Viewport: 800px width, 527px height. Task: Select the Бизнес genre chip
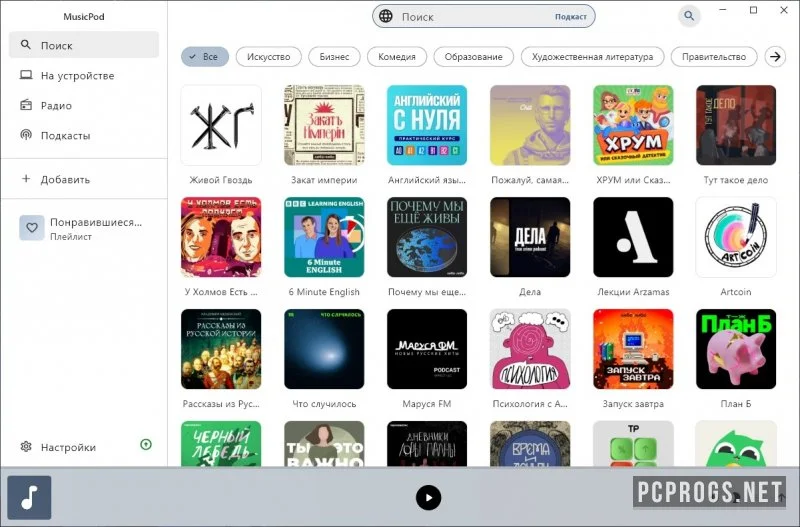pos(334,57)
